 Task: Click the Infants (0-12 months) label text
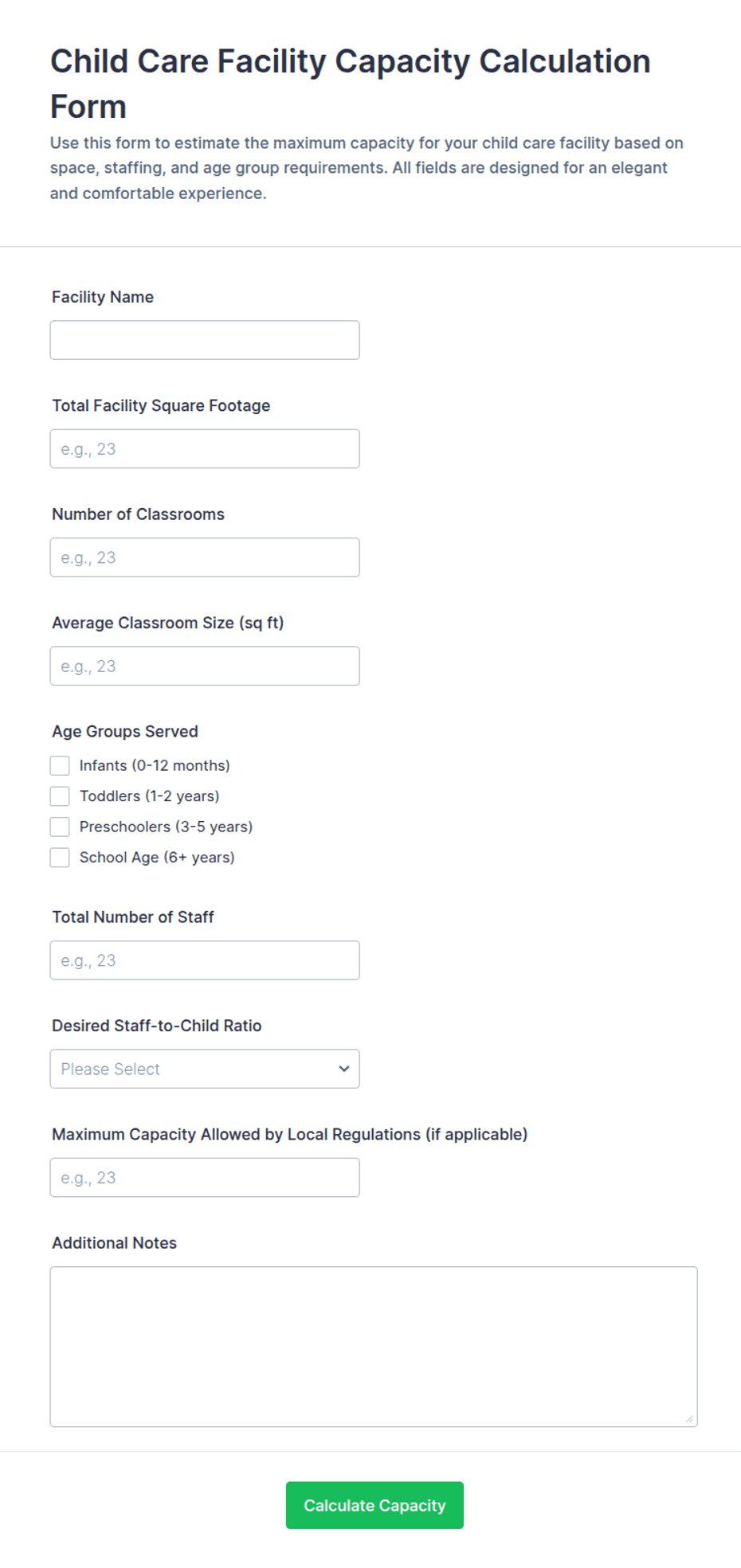click(155, 765)
